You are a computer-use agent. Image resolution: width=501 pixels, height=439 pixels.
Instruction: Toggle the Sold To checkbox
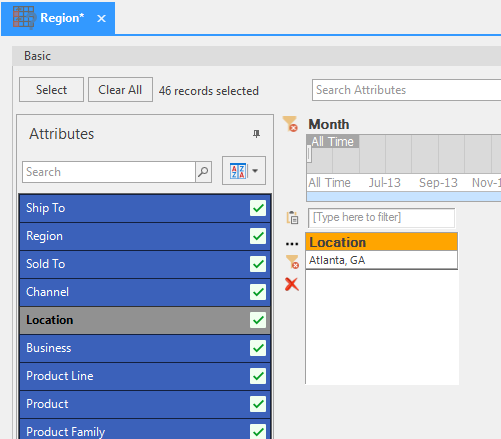(258, 264)
